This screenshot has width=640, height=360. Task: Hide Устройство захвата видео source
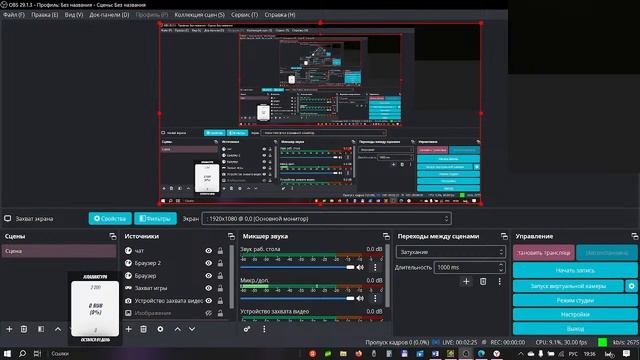click(x=209, y=301)
